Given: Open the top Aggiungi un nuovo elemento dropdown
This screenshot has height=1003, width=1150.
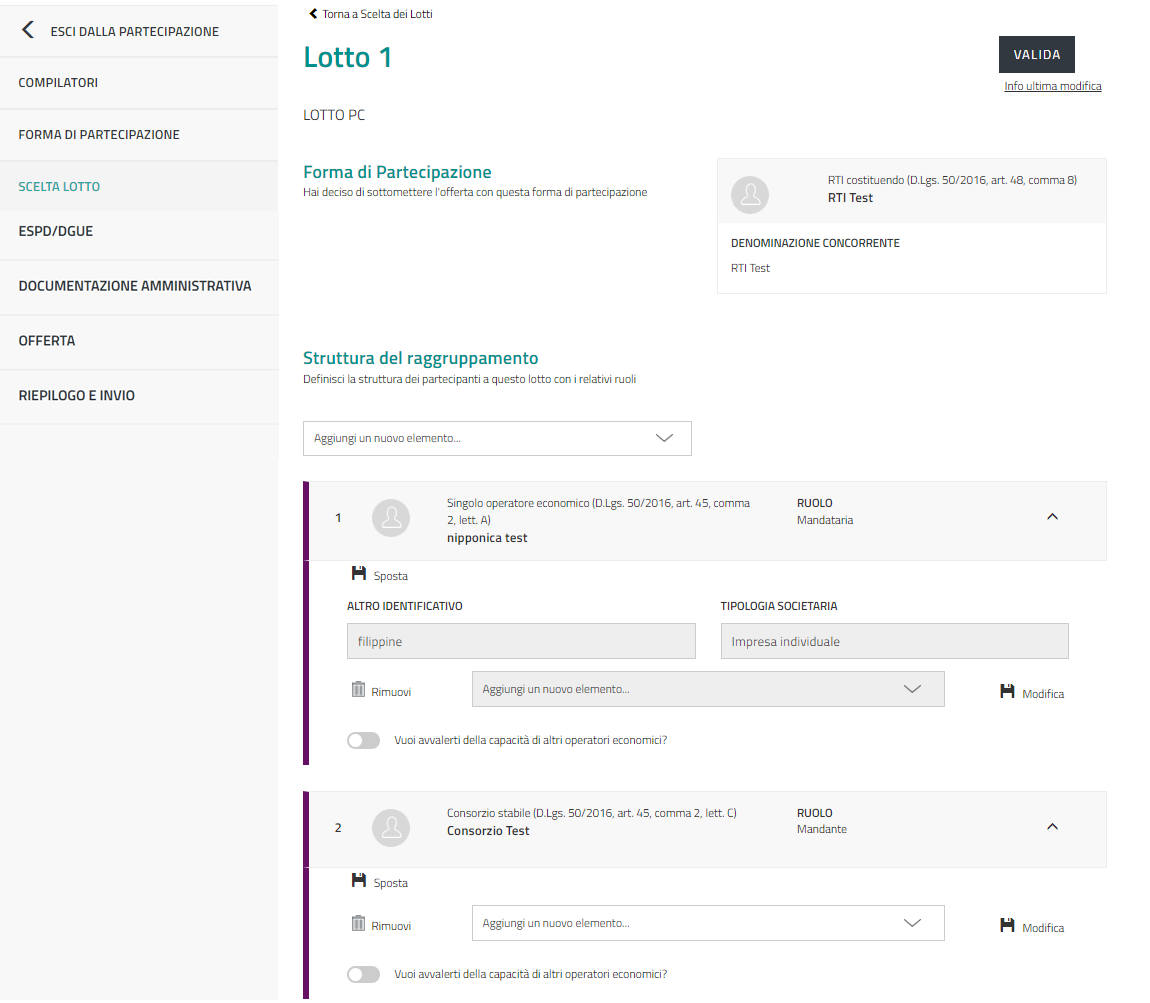Looking at the screenshot, I should tap(497, 438).
